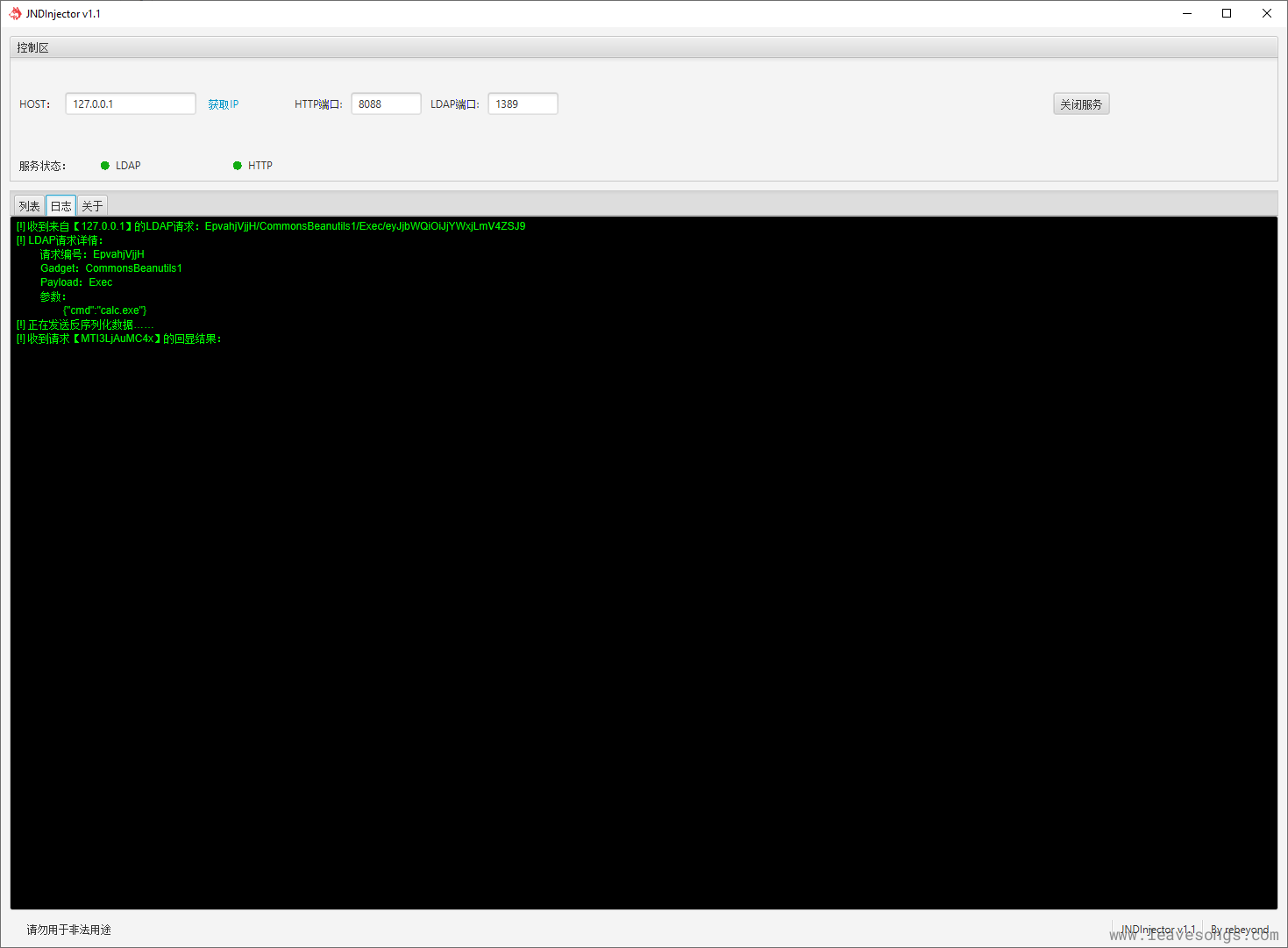Viewport: 1288px width, 948px height.
Task: Click the 请勿用于非法用途 footer text
Action: point(69,930)
